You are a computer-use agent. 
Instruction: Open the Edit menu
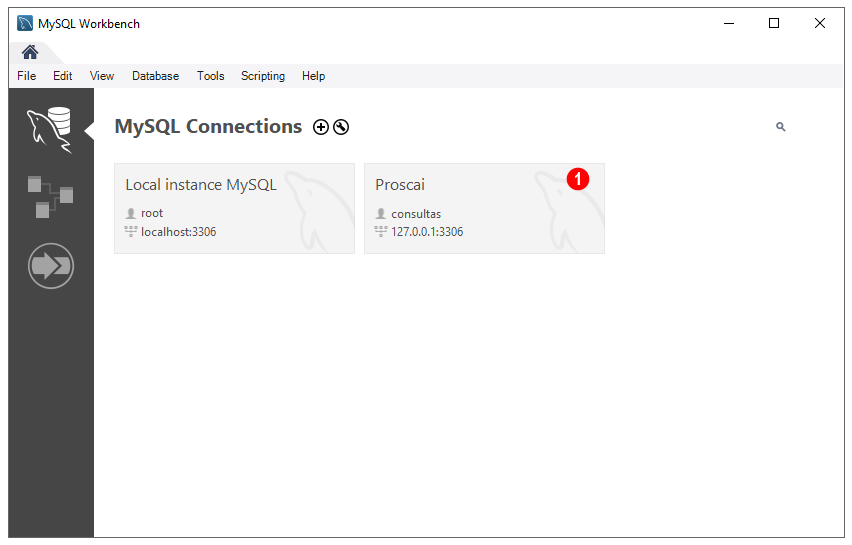(x=62, y=76)
